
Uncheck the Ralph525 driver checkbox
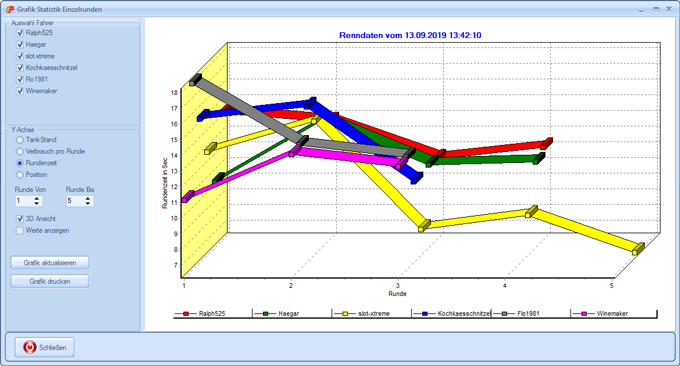pyautogui.click(x=20, y=33)
